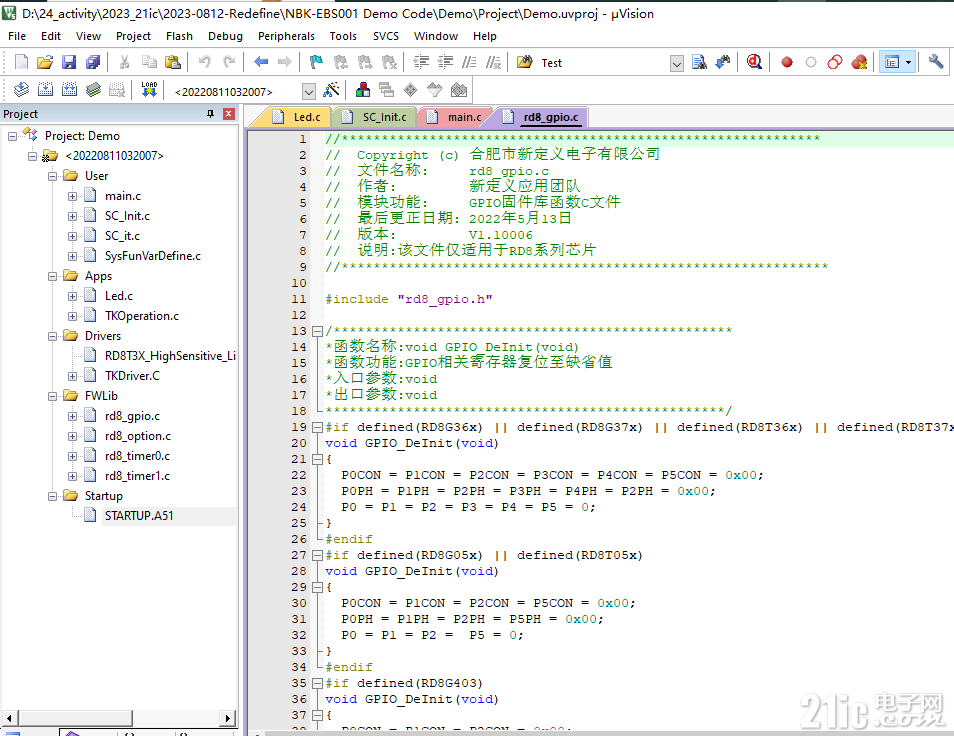Undo the last edit
This screenshot has height=736, width=954.
[x=204, y=62]
